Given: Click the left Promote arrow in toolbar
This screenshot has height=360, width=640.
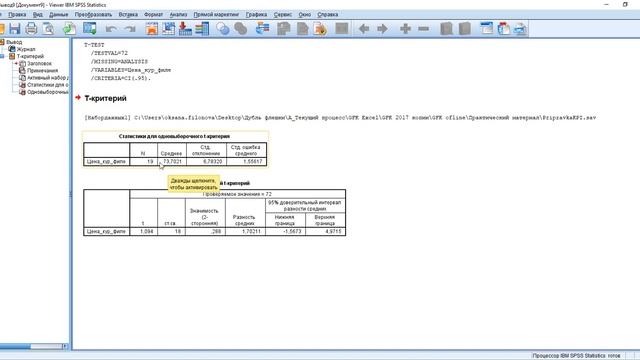Looking at the screenshot, I should pyautogui.click(x=364, y=29).
